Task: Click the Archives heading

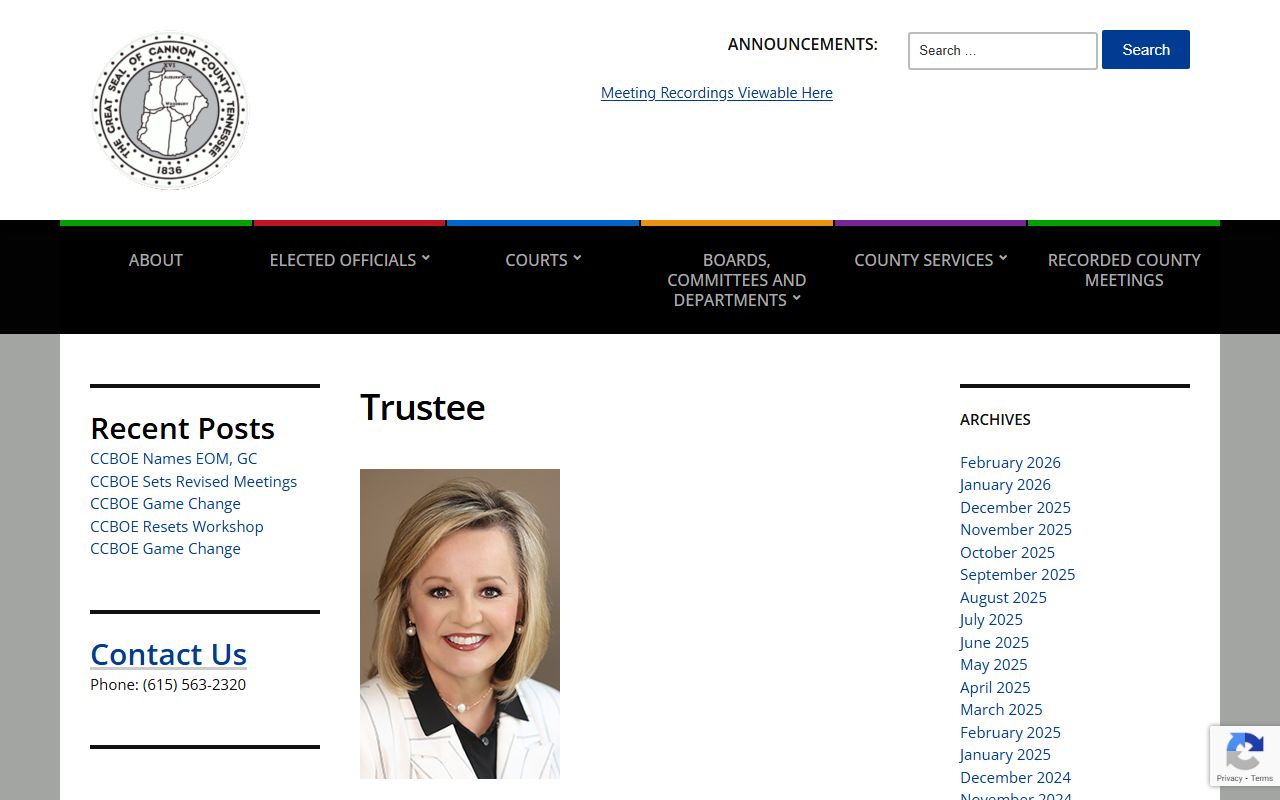Action: pyautogui.click(x=995, y=420)
